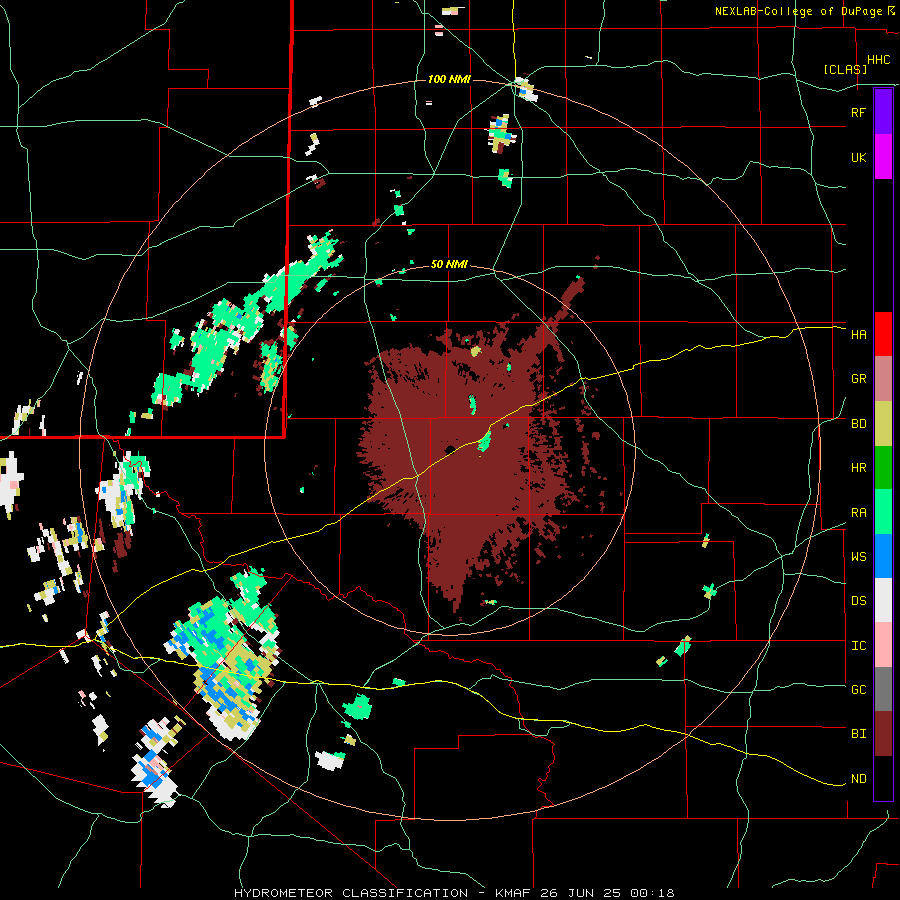Select the 'BD' legend label
Image resolution: width=900 pixels, height=900 pixels.
858,424
